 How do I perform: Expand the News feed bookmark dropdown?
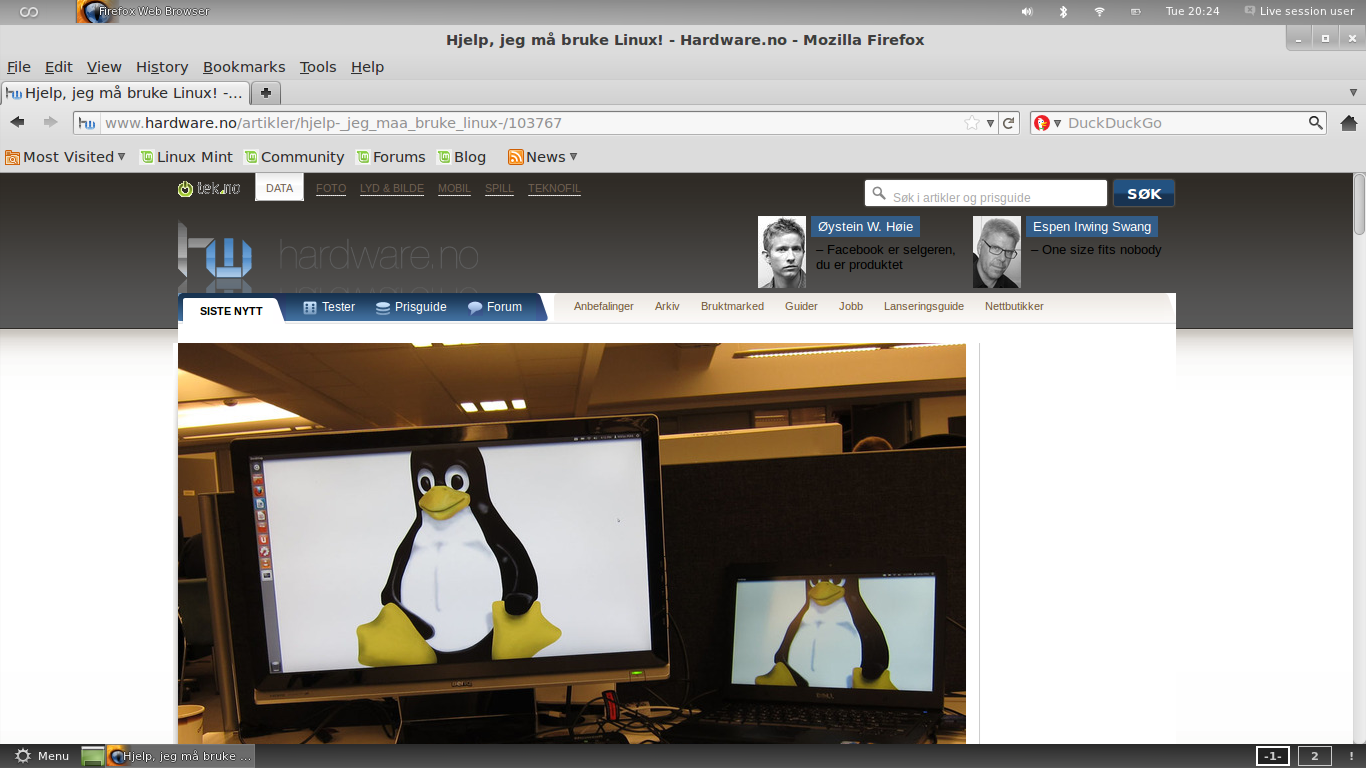543,157
